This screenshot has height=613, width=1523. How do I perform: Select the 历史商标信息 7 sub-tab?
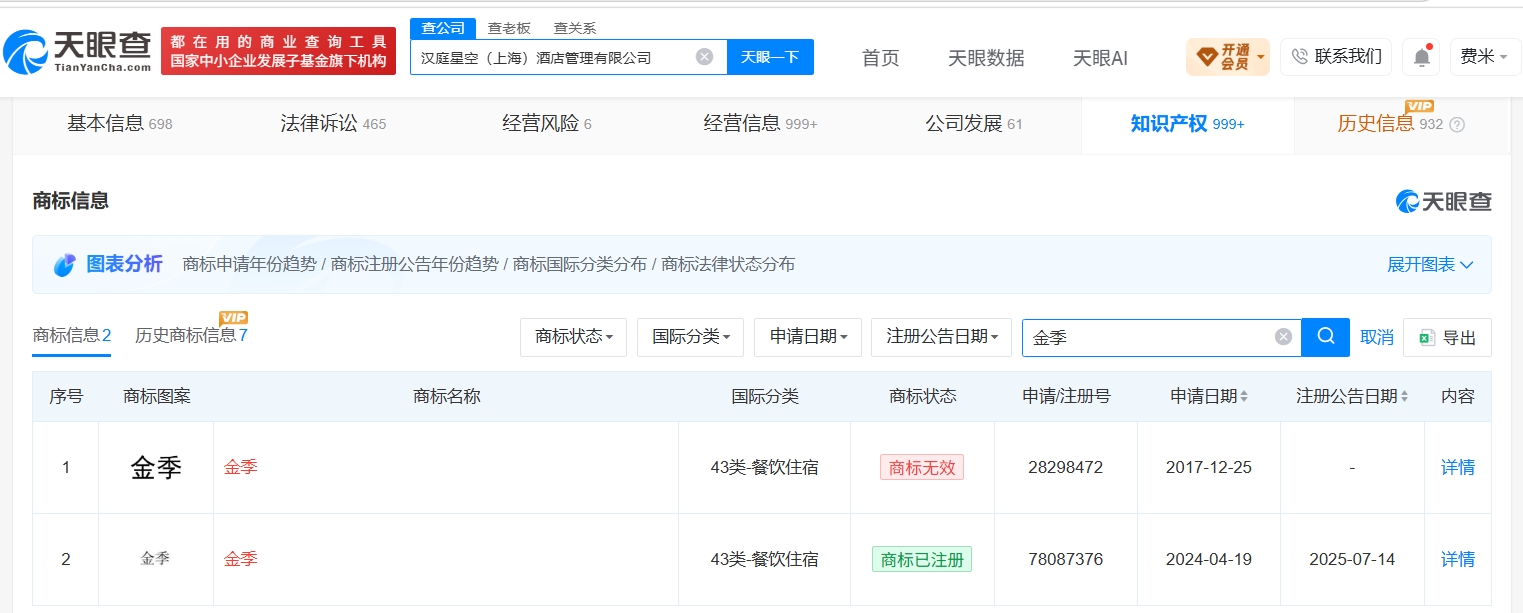tap(191, 335)
